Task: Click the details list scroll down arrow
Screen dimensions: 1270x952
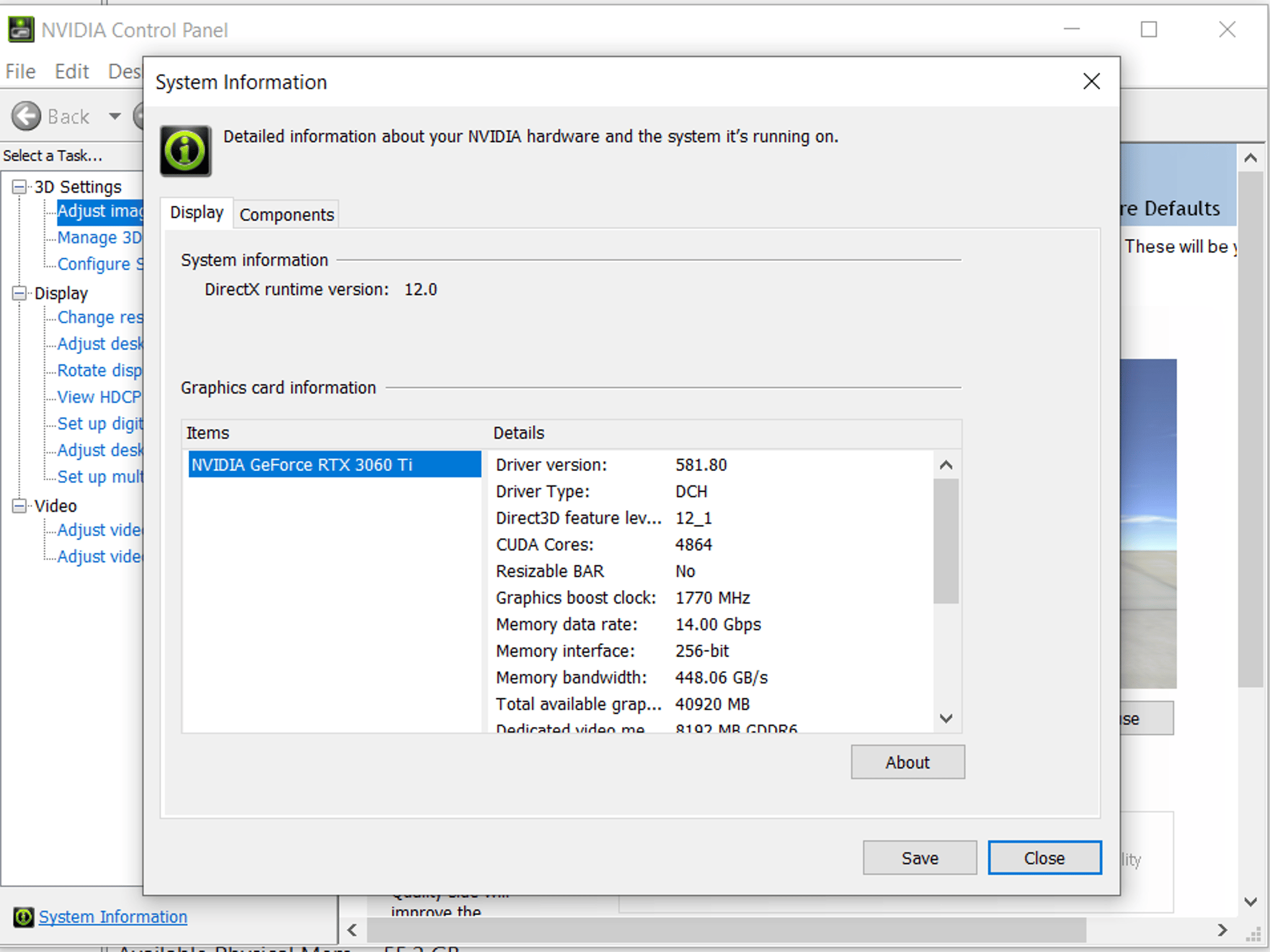Action: tap(946, 718)
